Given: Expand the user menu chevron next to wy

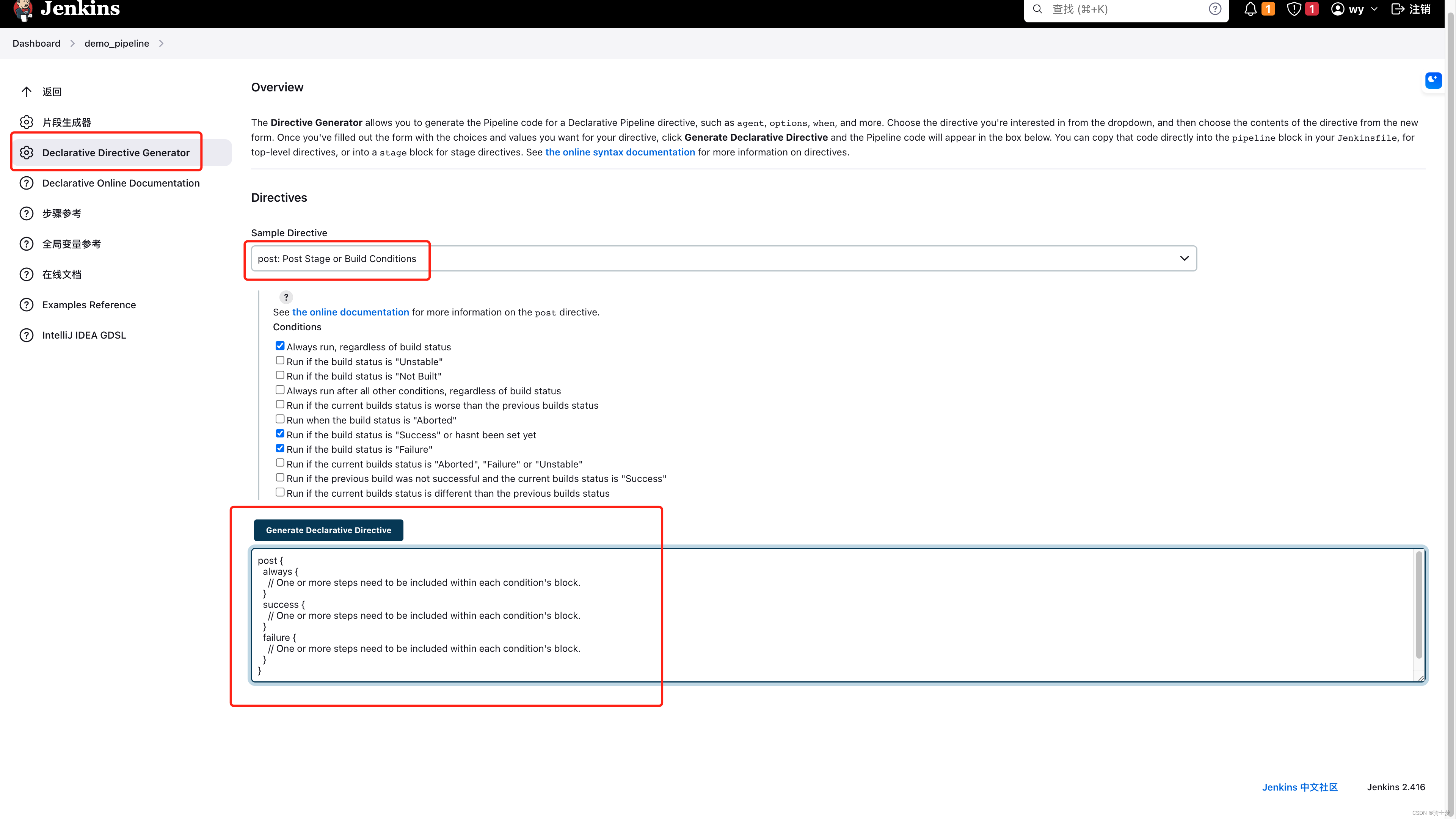Looking at the screenshot, I should [1374, 9].
